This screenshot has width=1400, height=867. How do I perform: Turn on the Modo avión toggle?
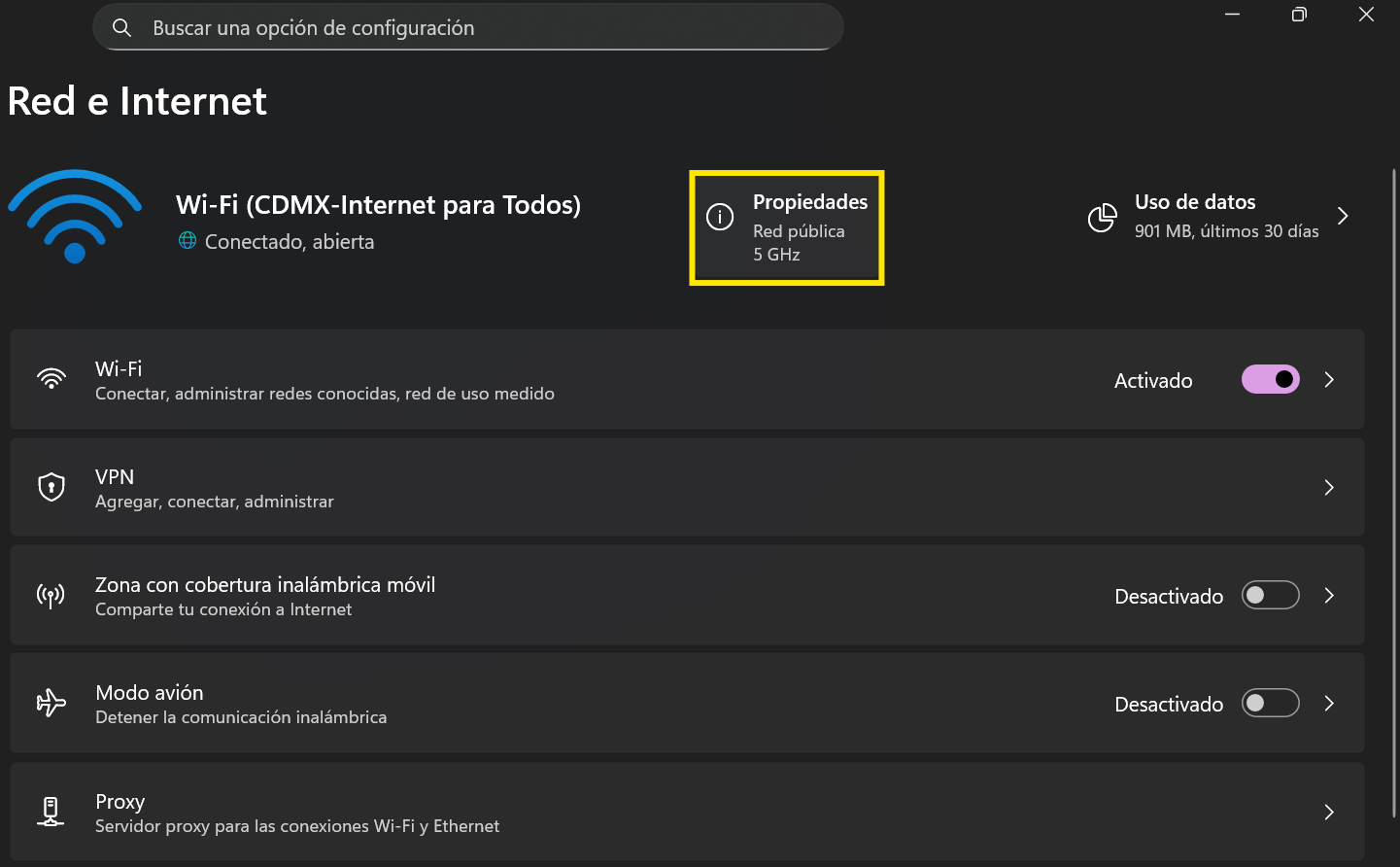click(x=1270, y=703)
